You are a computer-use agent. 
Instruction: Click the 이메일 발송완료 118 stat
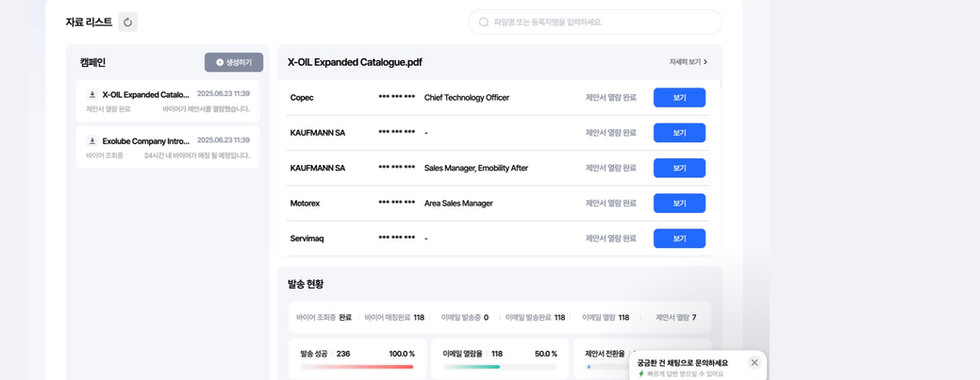pos(535,318)
